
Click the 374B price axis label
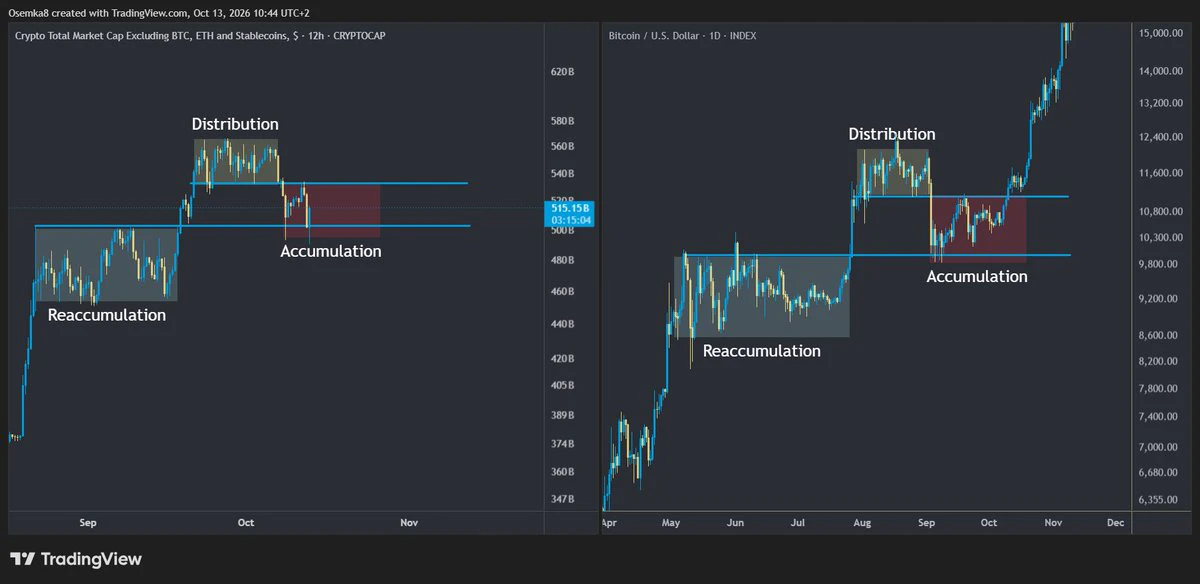coord(562,444)
